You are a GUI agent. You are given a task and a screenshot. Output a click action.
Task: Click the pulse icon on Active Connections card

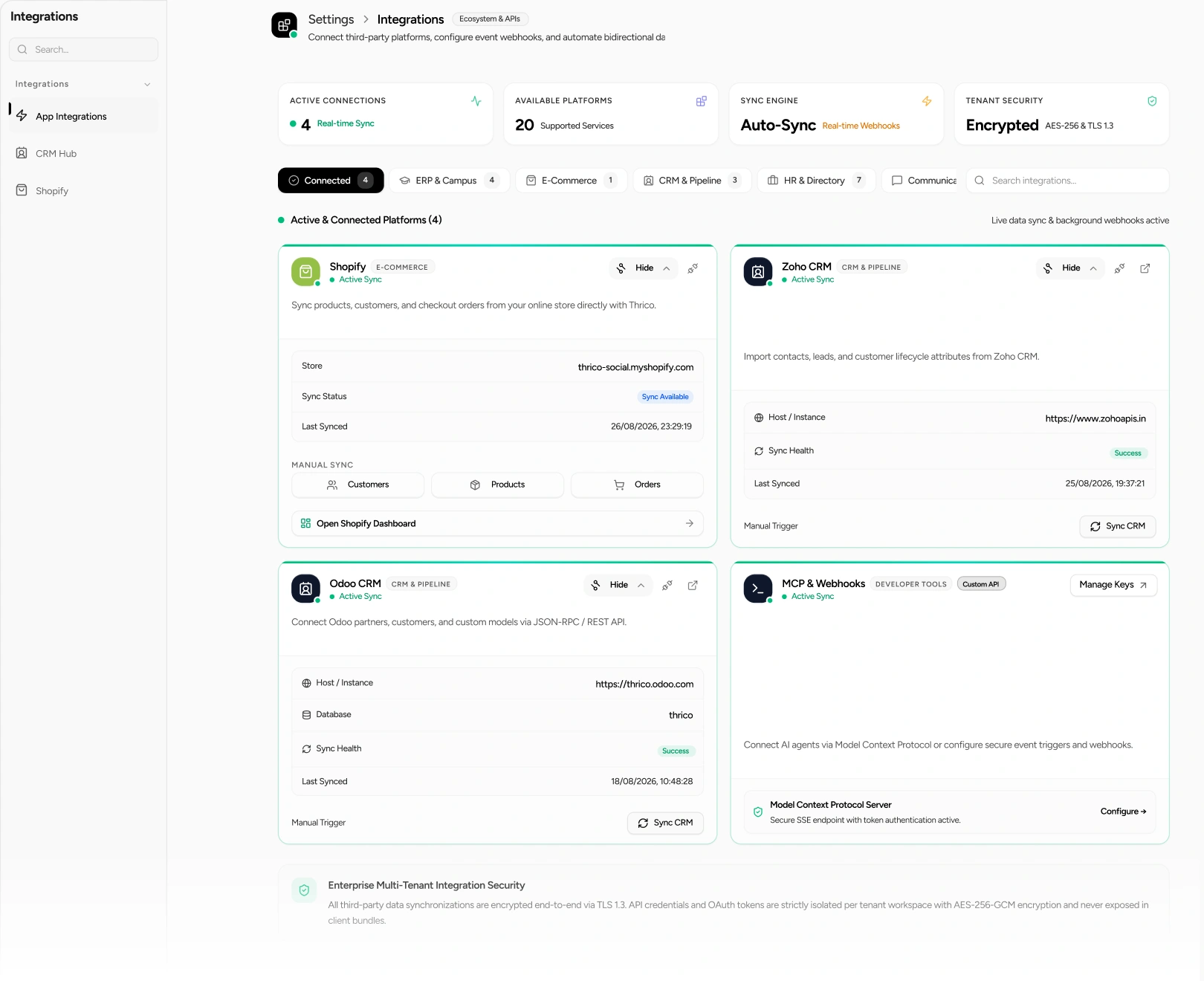pyautogui.click(x=476, y=101)
